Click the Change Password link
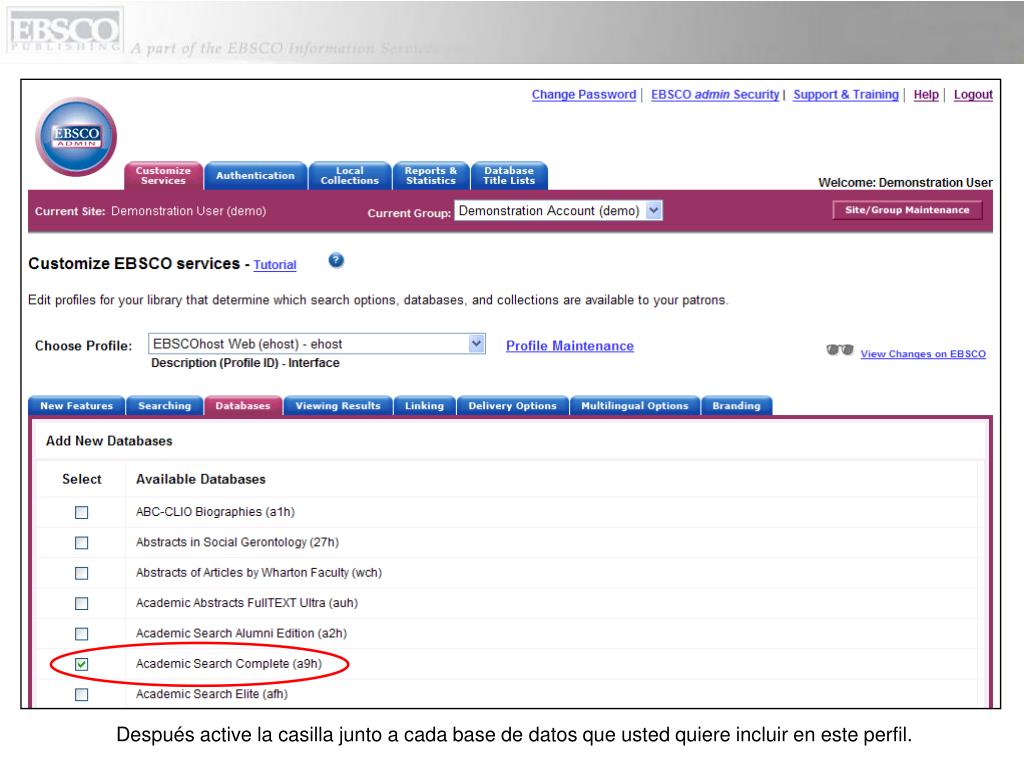The width and height of the screenshot is (1024, 768). [584, 95]
